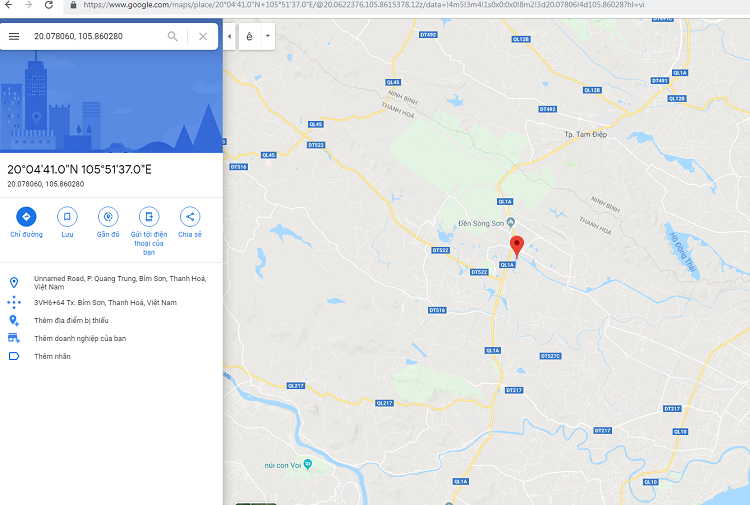This screenshot has width=750, height=505.
Task: Focus the coordinates search field
Action: [x=96, y=36]
